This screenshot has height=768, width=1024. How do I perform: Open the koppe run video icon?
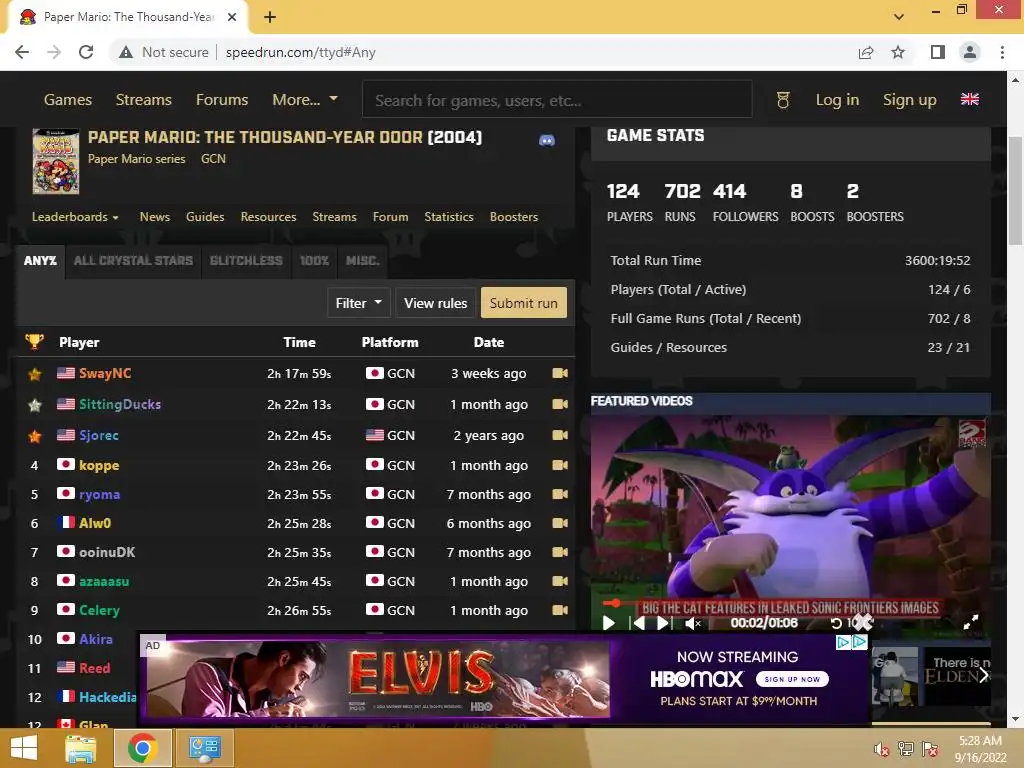point(560,465)
